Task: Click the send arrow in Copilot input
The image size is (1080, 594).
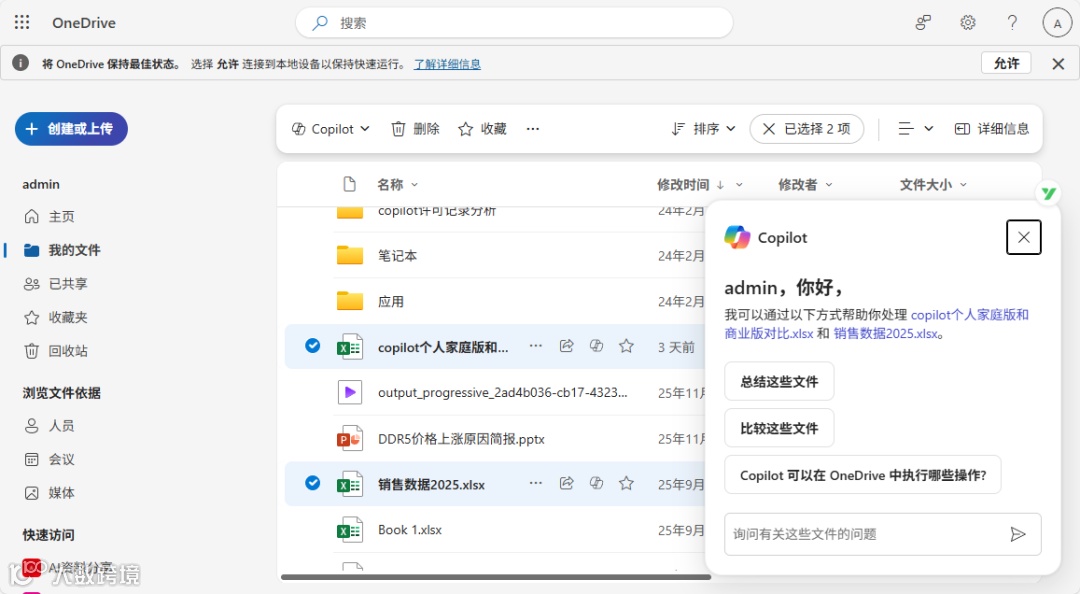Action: point(1018,534)
